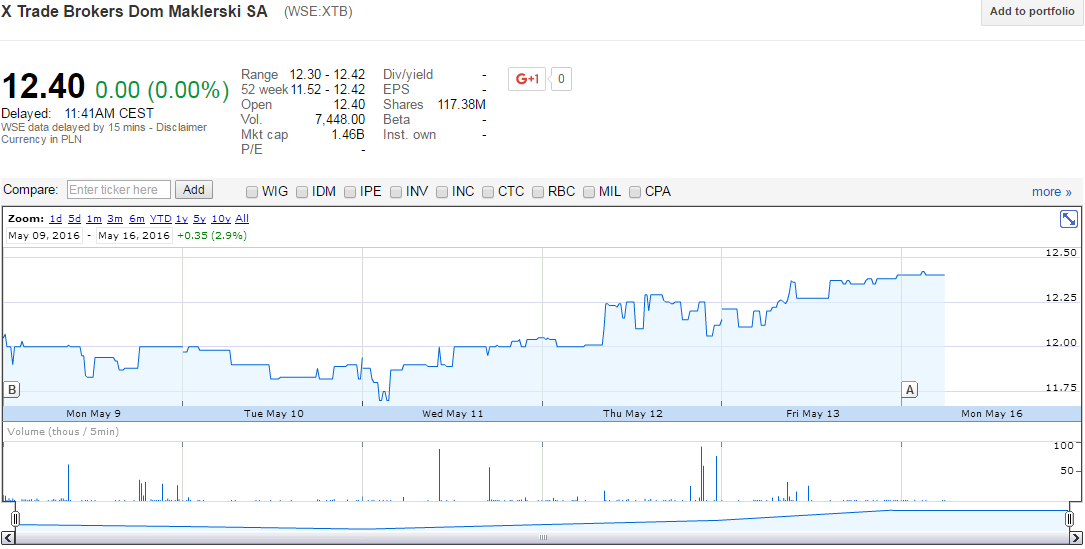Set chart zoom to 10y
This screenshot has height=549, width=1085.
[x=221, y=219]
